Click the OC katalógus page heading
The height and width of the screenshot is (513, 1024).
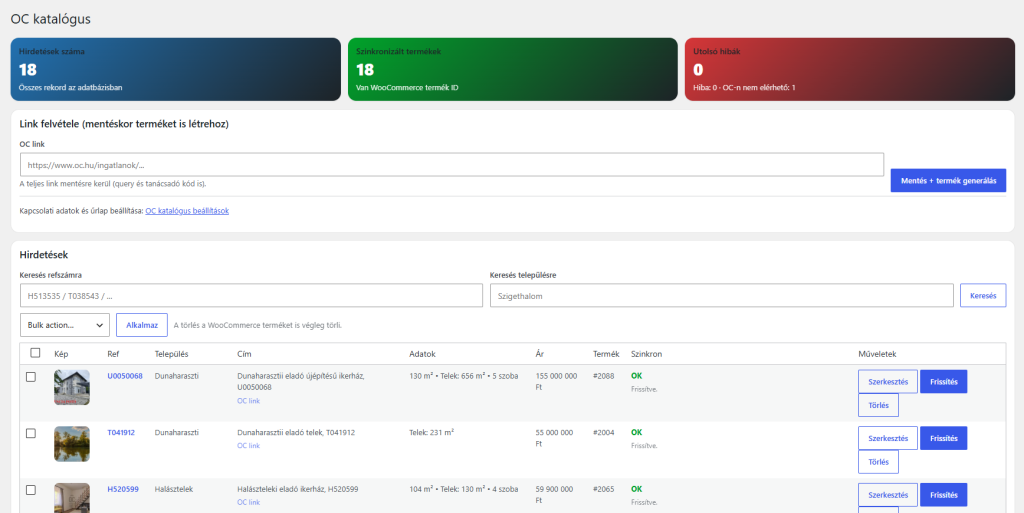tap(51, 20)
